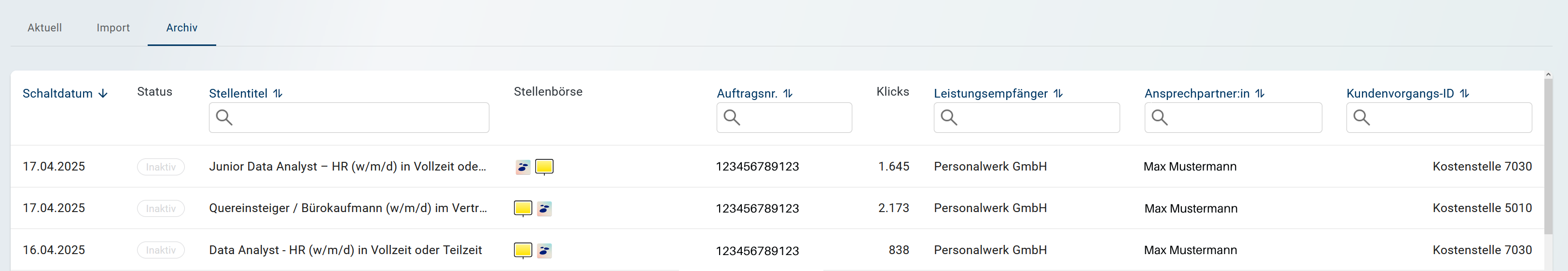
Task: Click the Schaltdatum sort arrow icon
Action: pos(103,94)
